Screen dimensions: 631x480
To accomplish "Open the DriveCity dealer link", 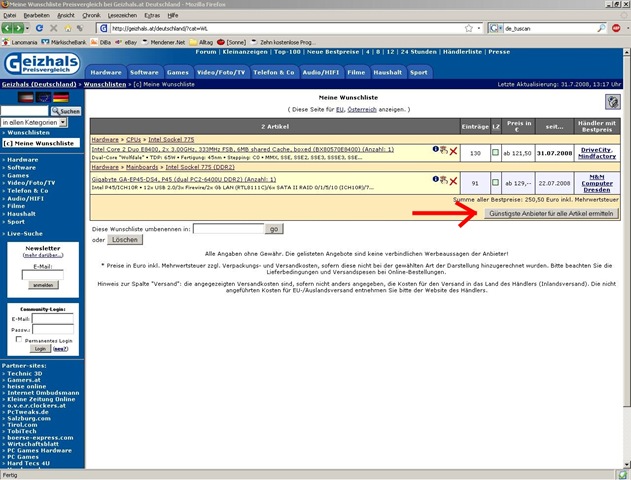I will click(596, 150).
